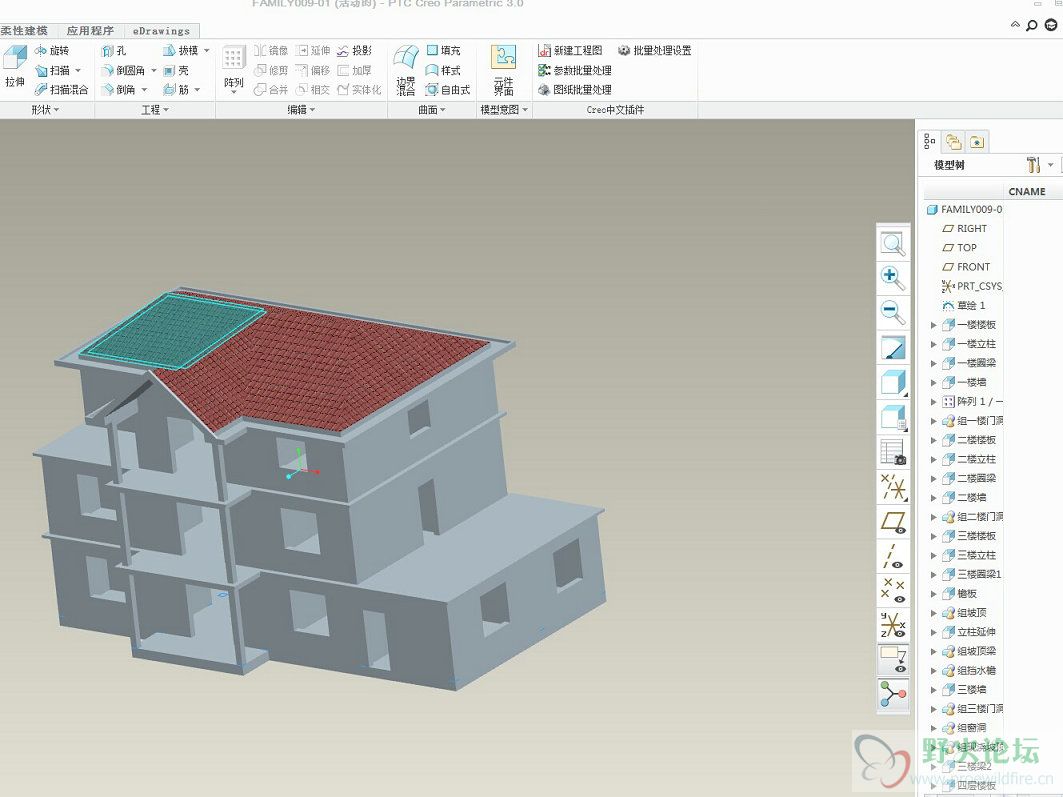This screenshot has width=1063, height=797.
Task: Click 新建工程图 button
Action: pyautogui.click(x=570, y=51)
